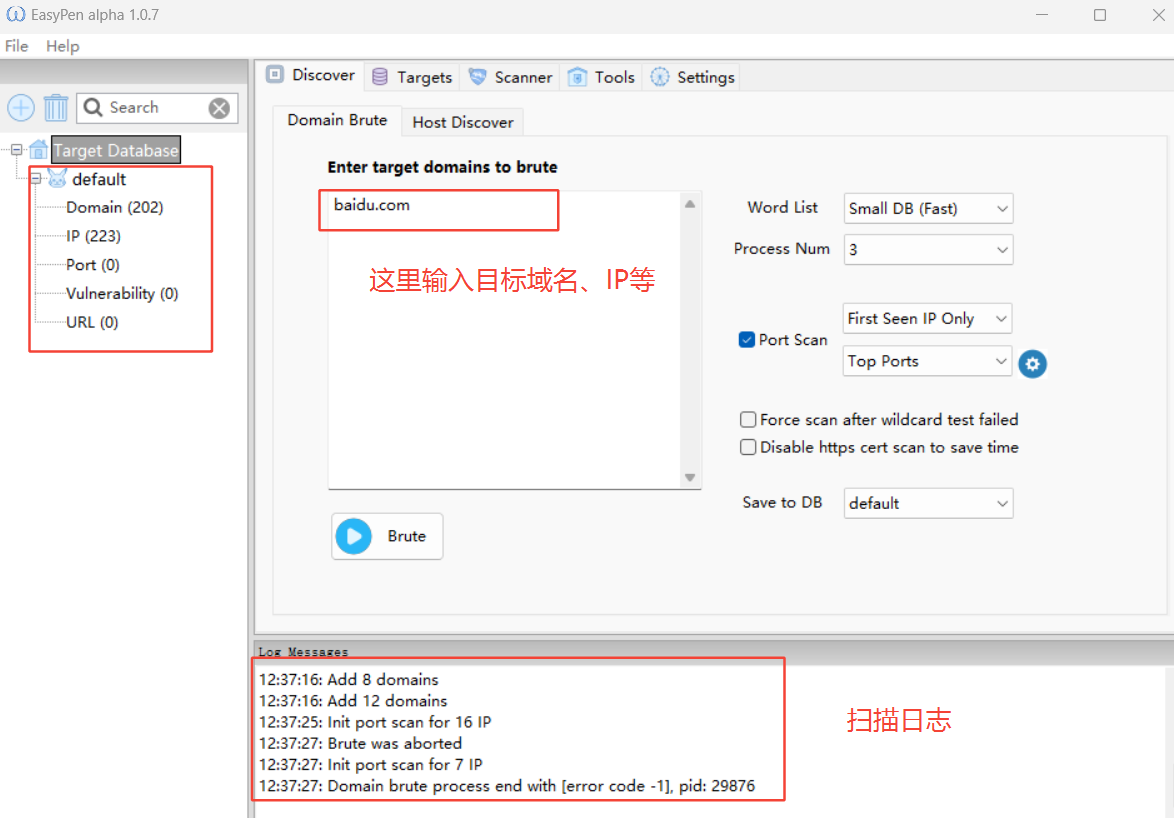
Task: Start the scan with the Brute button
Action: click(387, 536)
